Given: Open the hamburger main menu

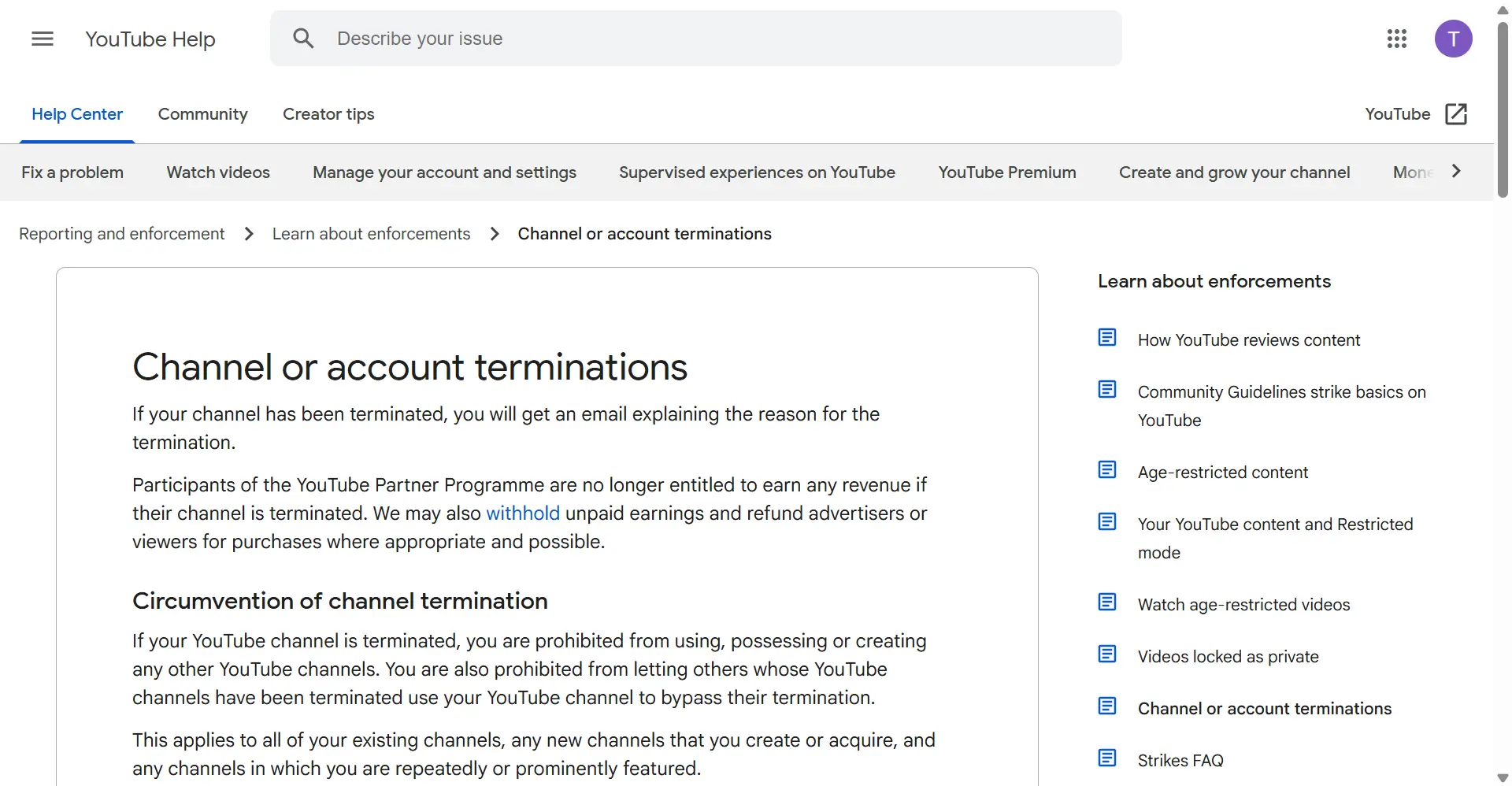Looking at the screenshot, I should [43, 39].
